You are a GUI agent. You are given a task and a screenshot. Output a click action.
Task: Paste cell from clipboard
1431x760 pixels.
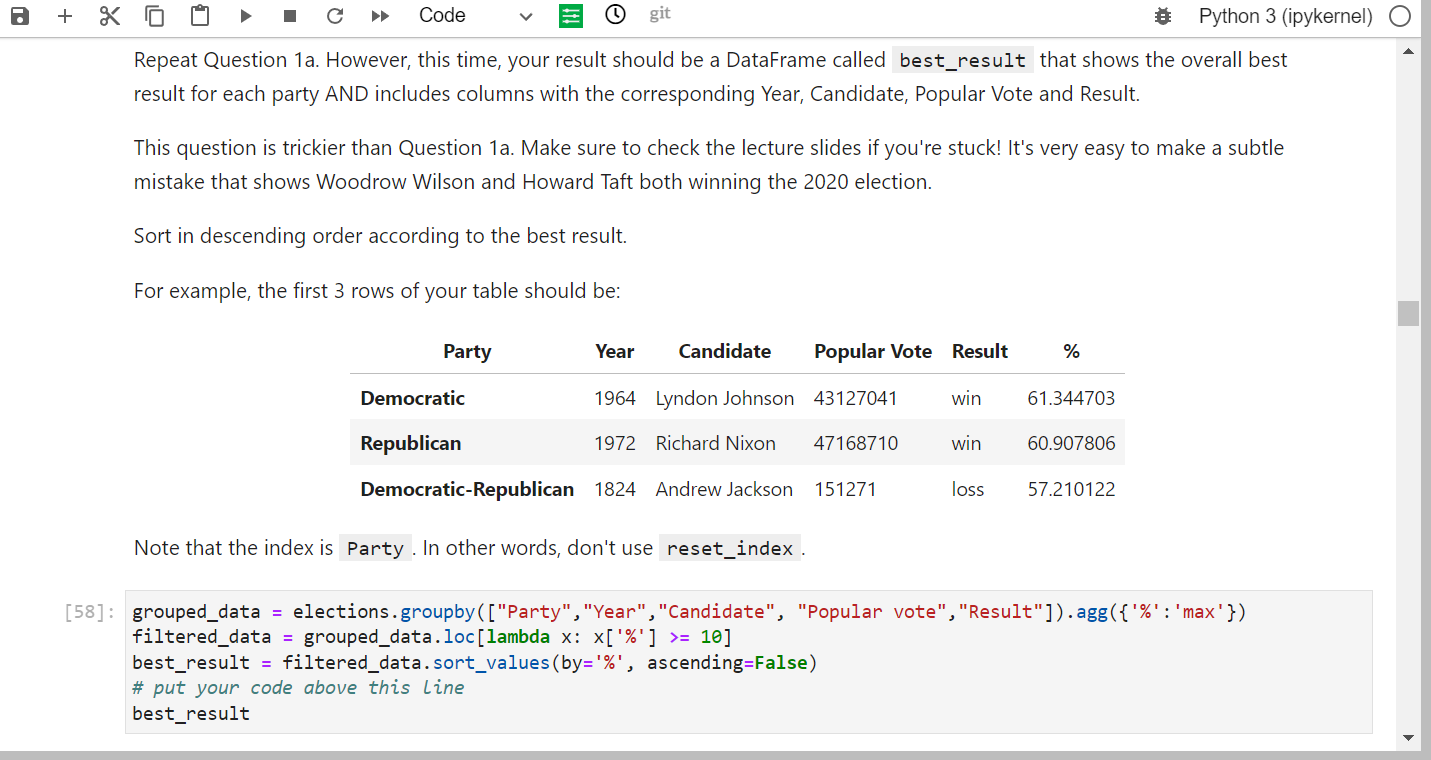tap(201, 16)
